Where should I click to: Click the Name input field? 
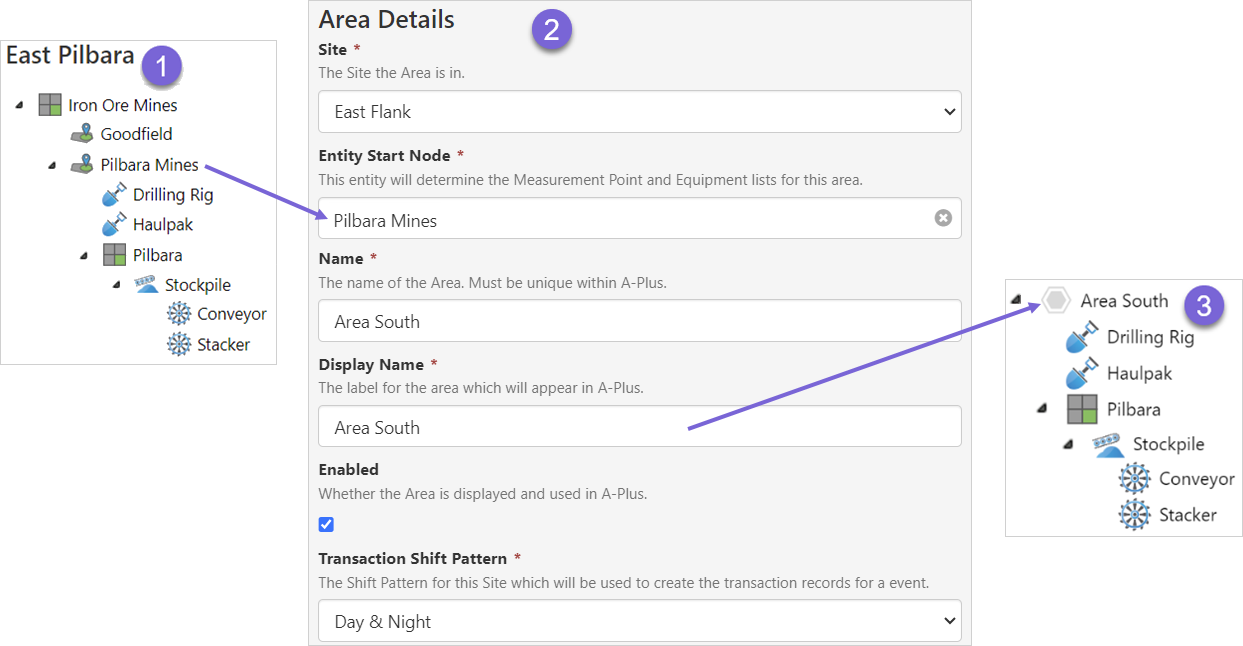[639, 321]
